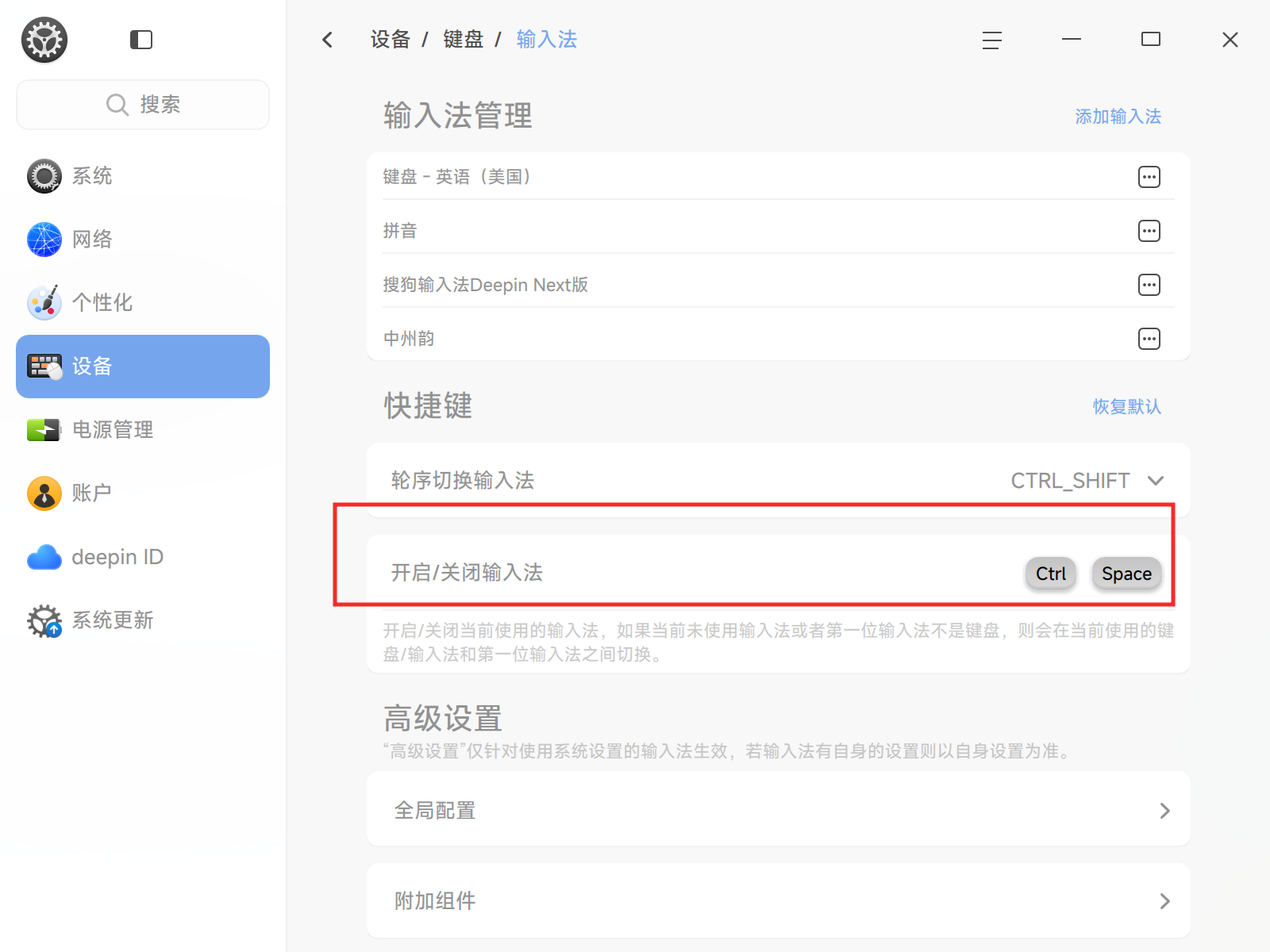Click the Ctrl shortcut key
Viewport: 1270px width, 952px height.
click(1051, 574)
